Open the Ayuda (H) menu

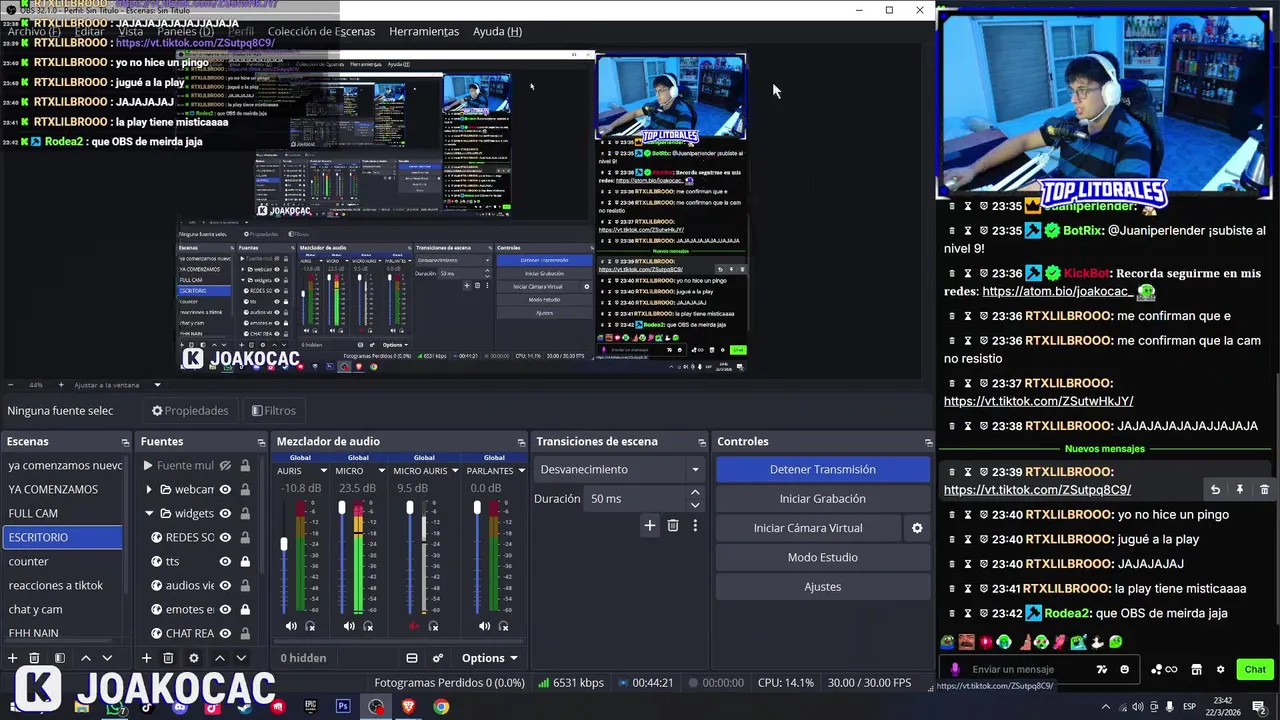(497, 31)
